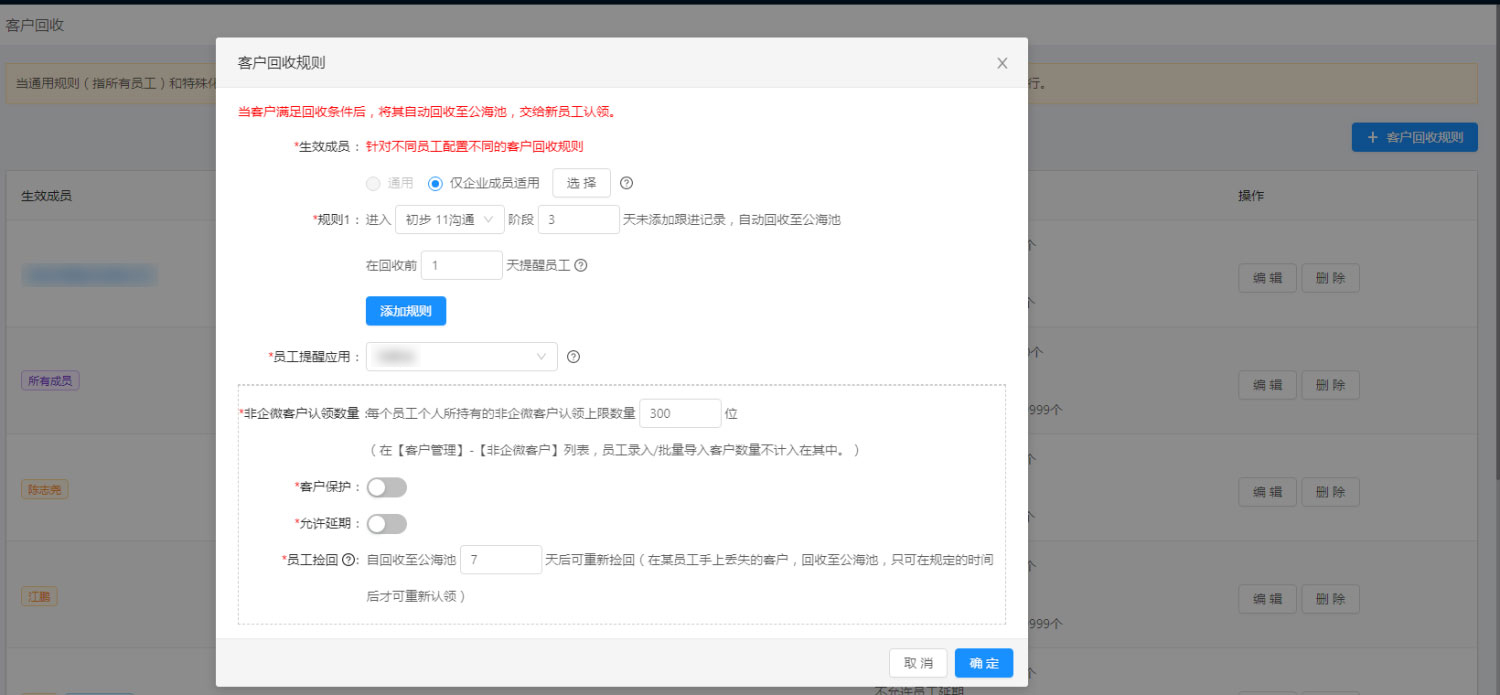Click the 选择 member button

pyautogui.click(x=581, y=183)
